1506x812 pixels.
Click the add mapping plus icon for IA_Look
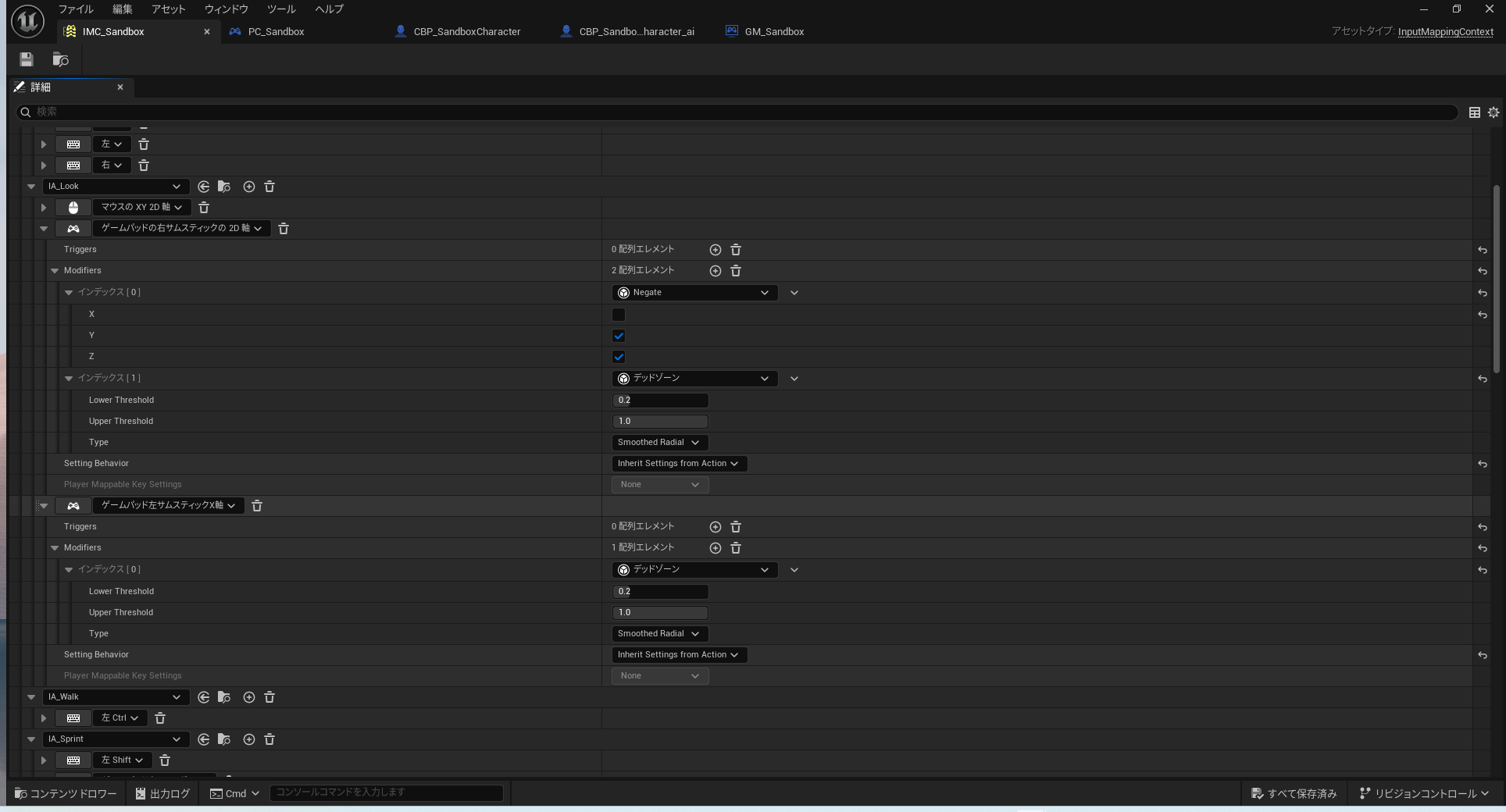click(249, 187)
